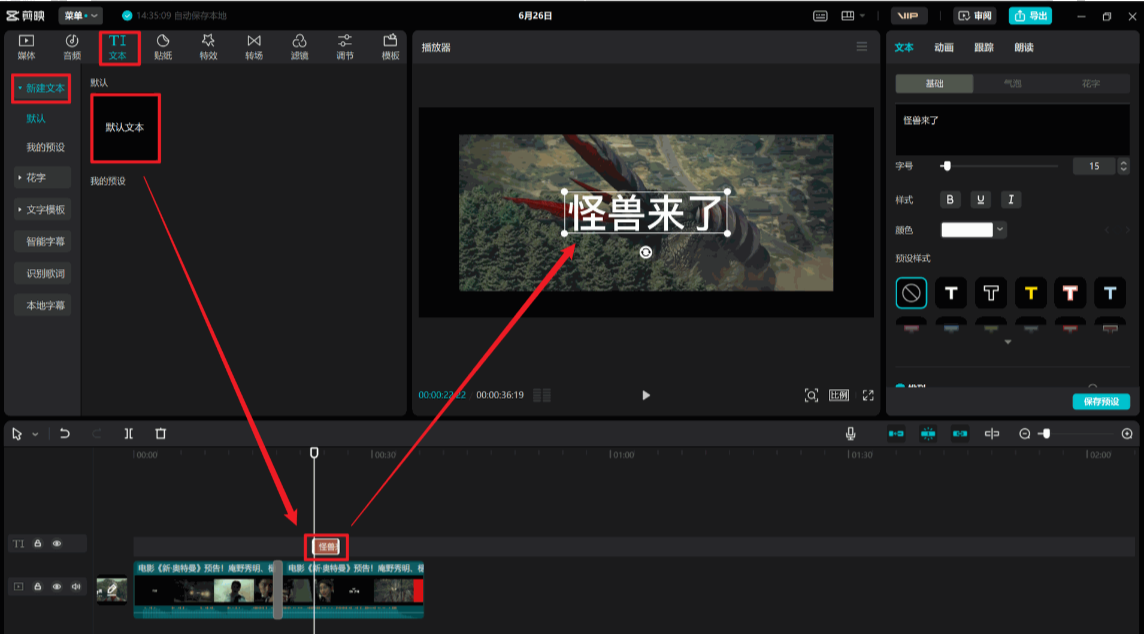This screenshot has height=634, width=1144.
Task: Click the delete trash icon in timeline toolbar
Action: (x=161, y=434)
